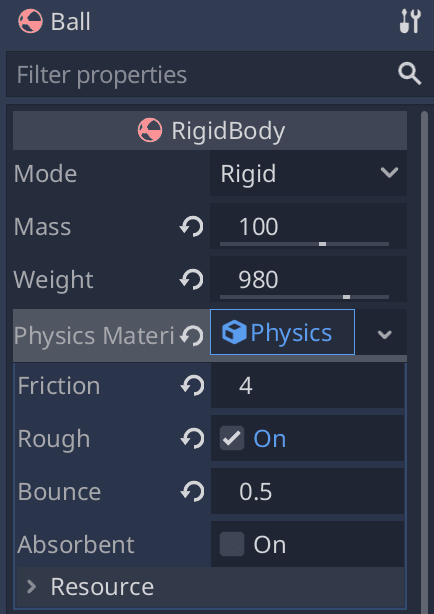The height and width of the screenshot is (614, 434).
Task: Open the Physics Material dropdown arrow
Action: coord(384,334)
